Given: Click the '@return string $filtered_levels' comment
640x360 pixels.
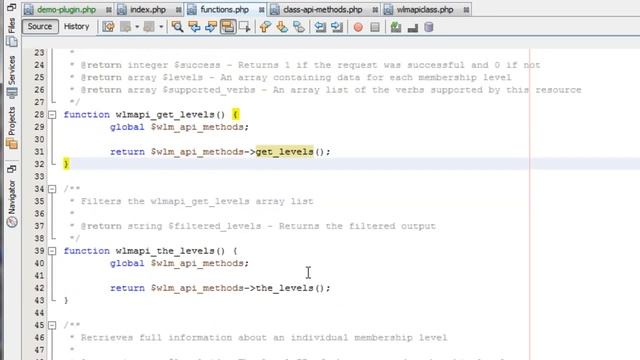Looking at the screenshot, I should click(258, 226).
